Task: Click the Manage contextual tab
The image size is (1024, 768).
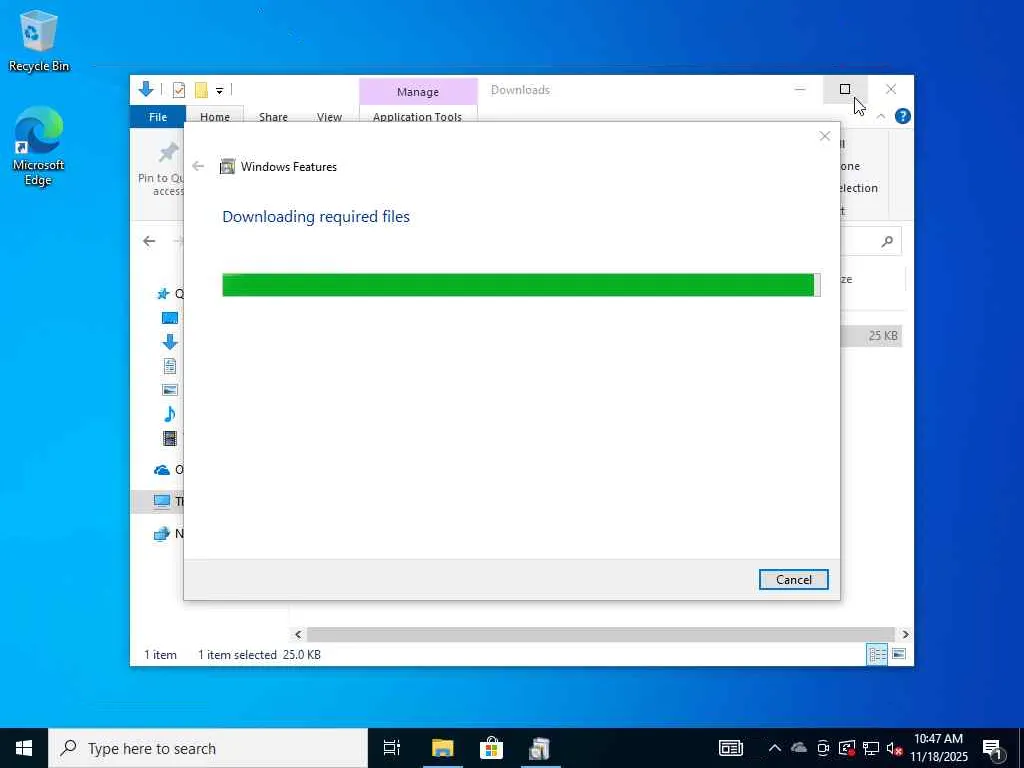Action: tap(418, 92)
